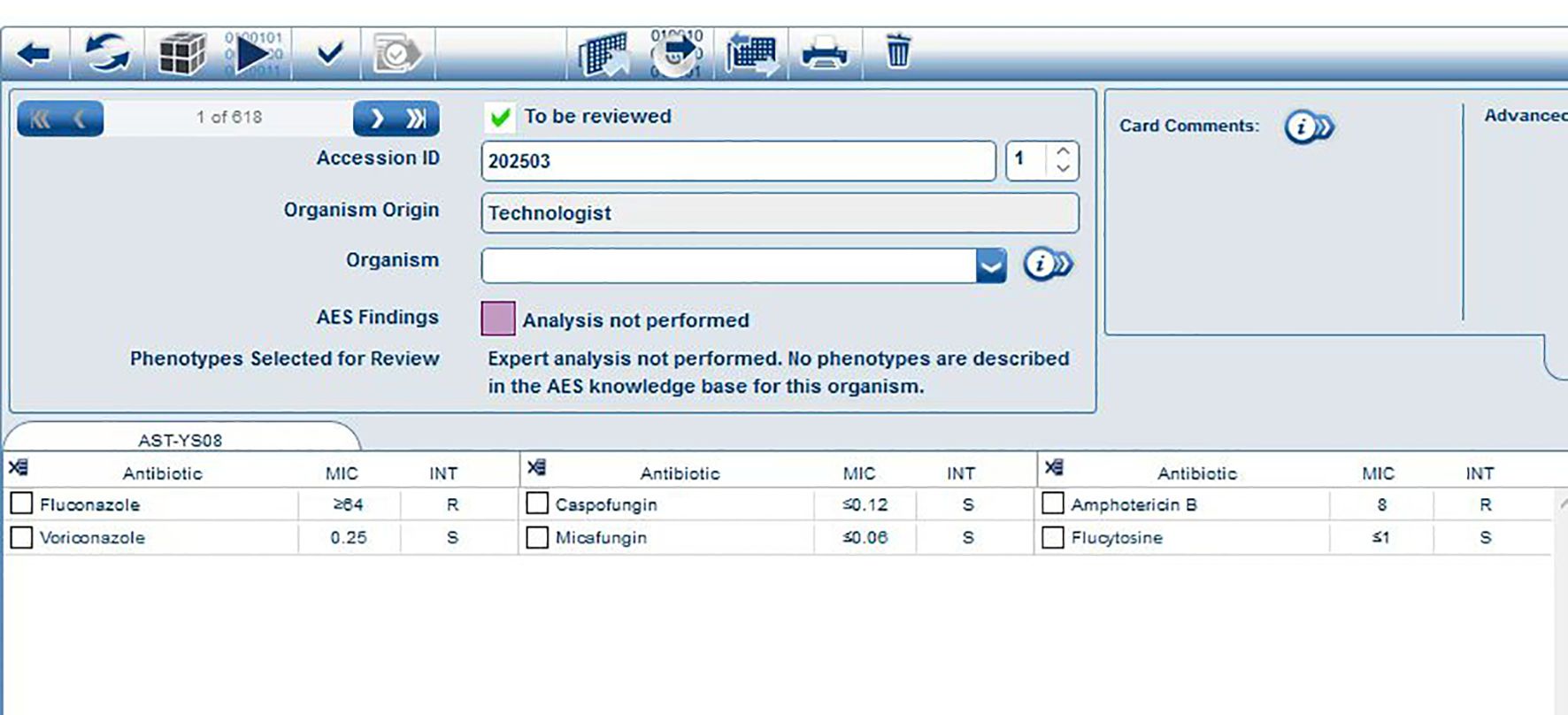Open the cube blocks toolbar icon
Image resolution: width=1568 pixels, height=715 pixels.
pyautogui.click(x=181, y=54)
